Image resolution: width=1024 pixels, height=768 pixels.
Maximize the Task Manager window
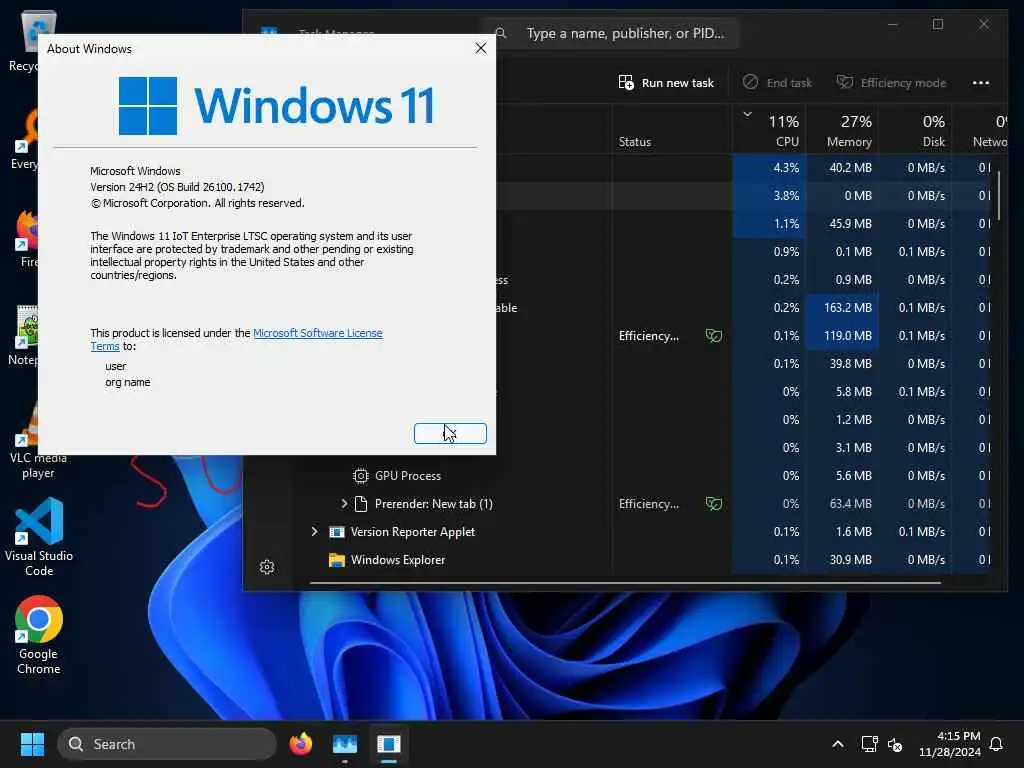(938, 24)
